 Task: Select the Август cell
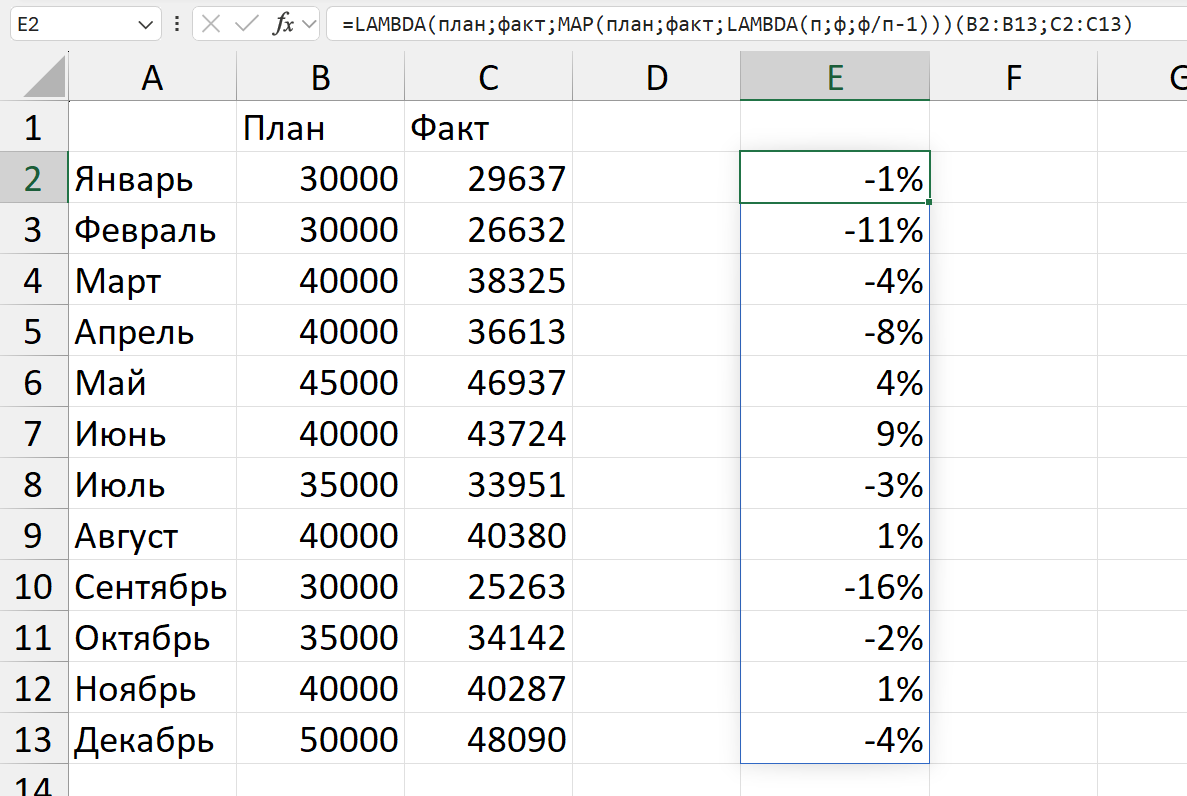click(152, 535)
